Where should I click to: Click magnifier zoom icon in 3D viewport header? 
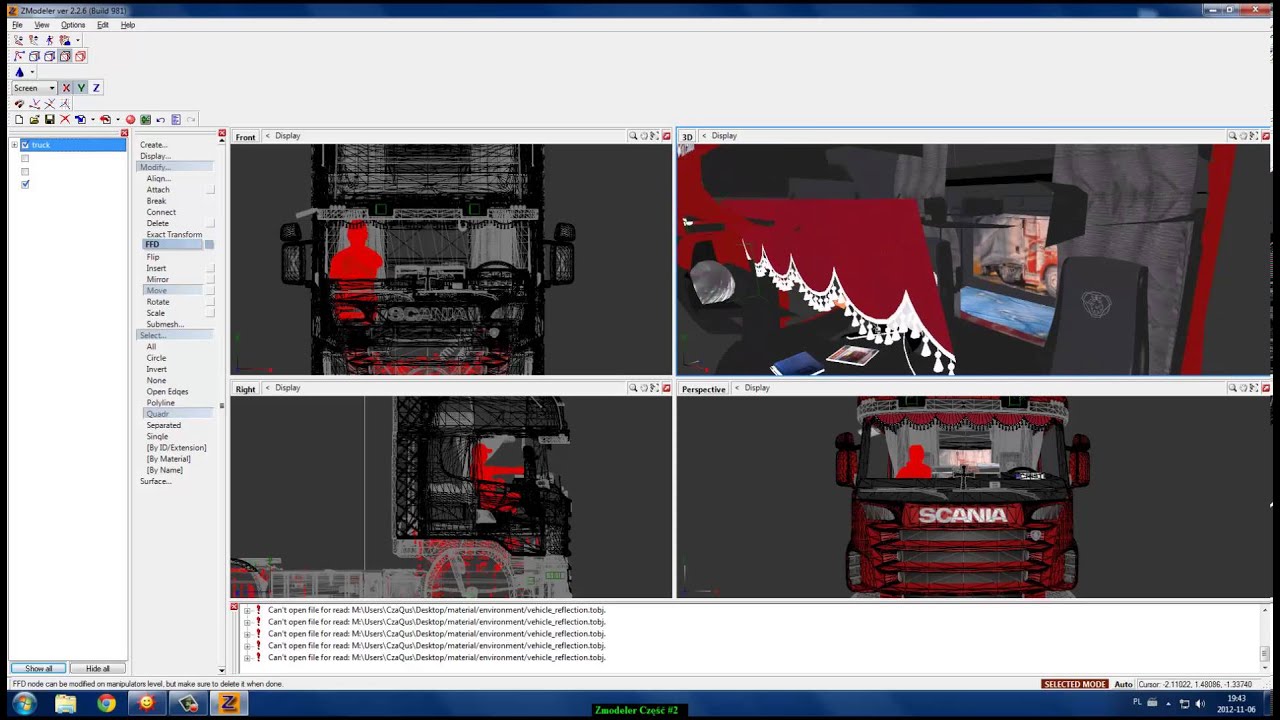coord(1233,136)
